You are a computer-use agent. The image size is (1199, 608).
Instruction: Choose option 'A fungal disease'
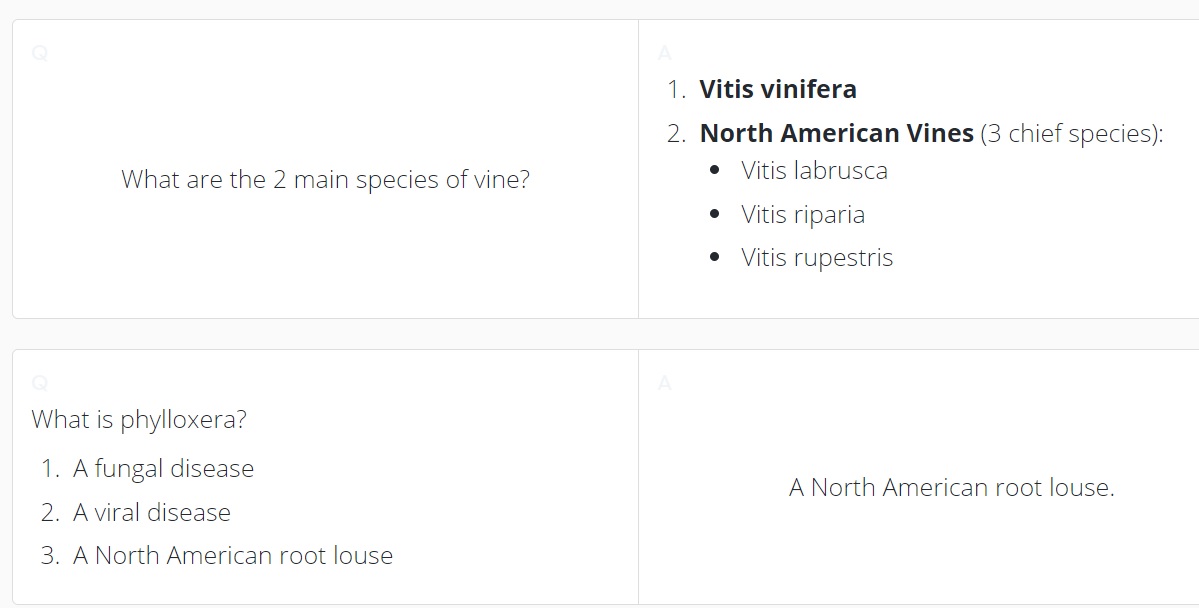pyautogui.click(x=163, y=469)
